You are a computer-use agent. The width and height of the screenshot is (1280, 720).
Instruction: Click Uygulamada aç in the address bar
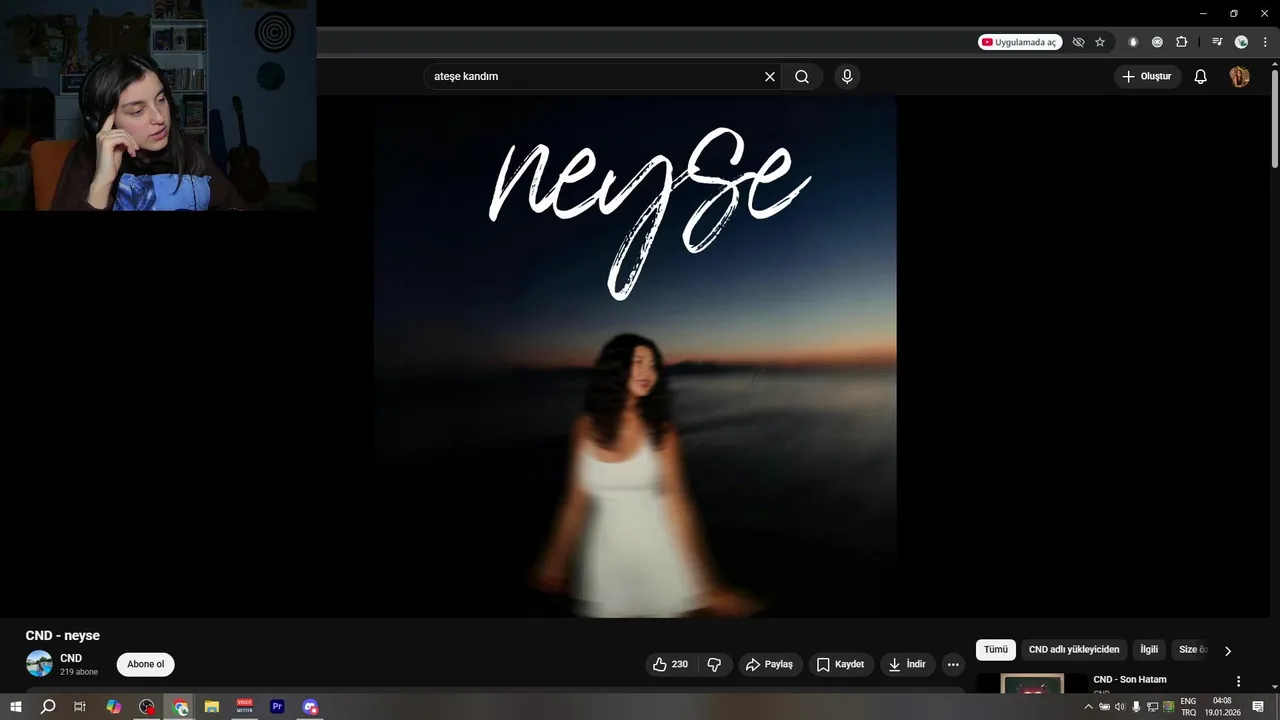(1019, 42)
